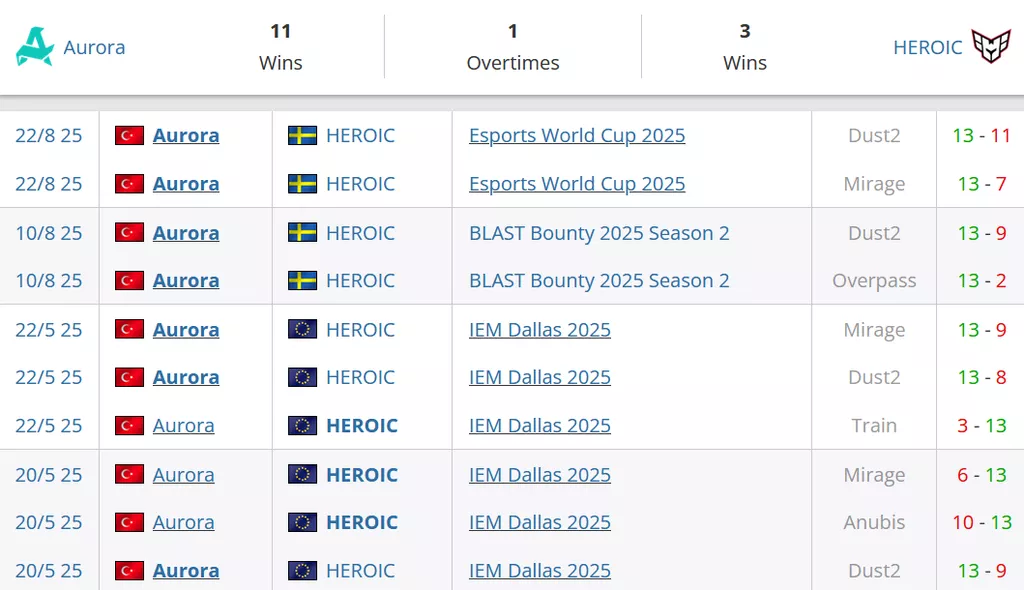Click the Aurora team logo in header
1024x590 pixels.
tap(35, 47)
